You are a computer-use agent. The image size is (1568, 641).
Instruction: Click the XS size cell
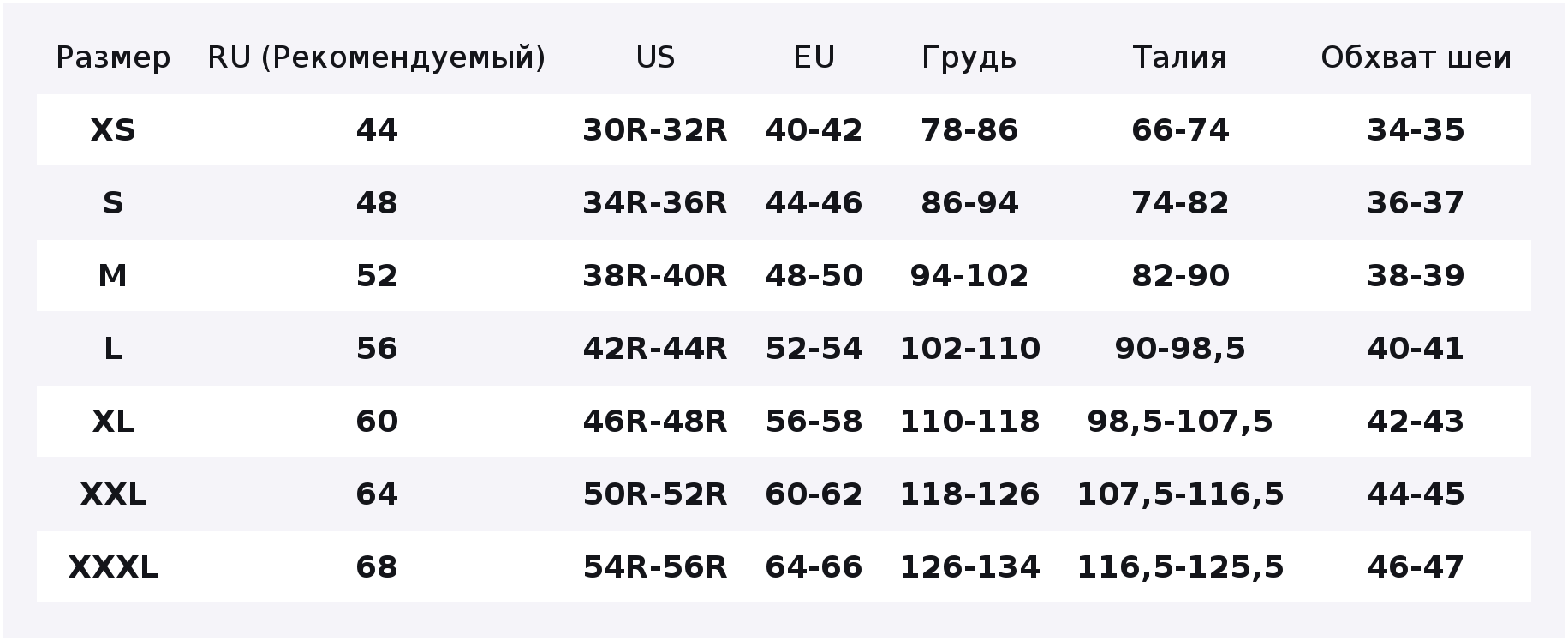click(113, 130)
